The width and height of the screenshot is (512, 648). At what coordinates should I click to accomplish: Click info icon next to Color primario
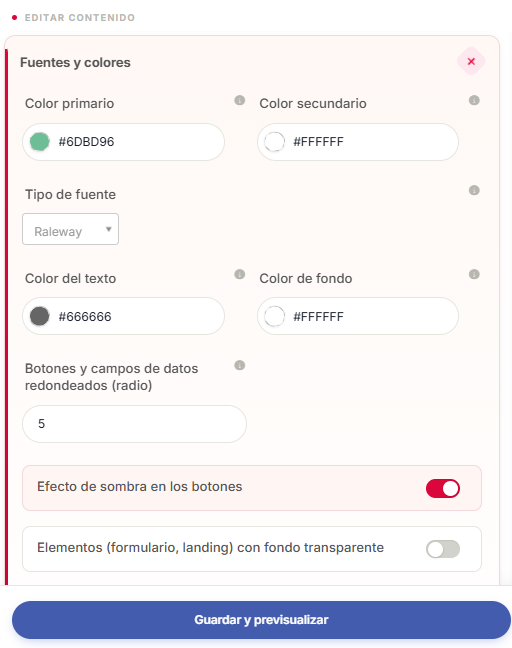click(x=240, y=100)
